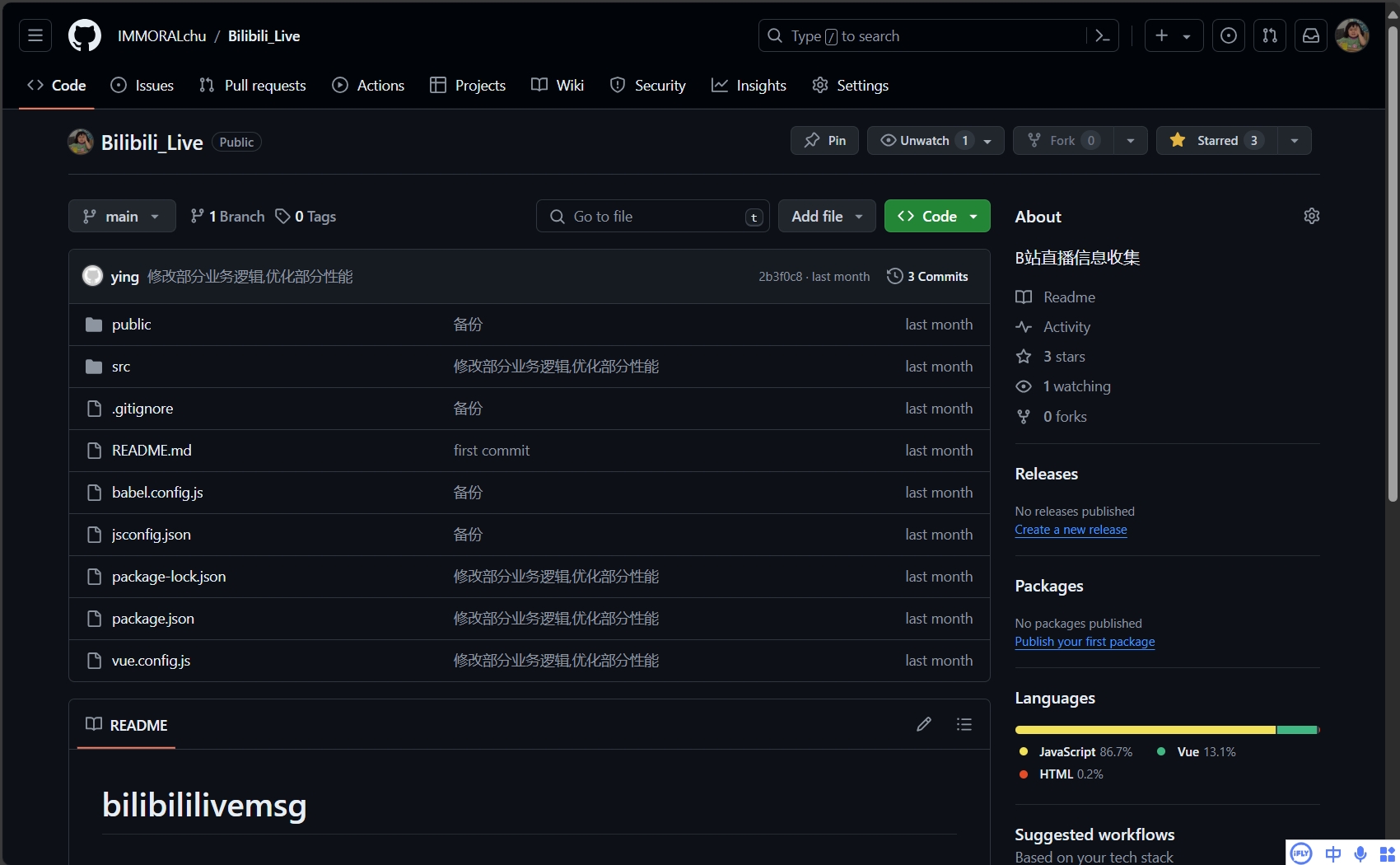Image resolution: width=1400 pixels, height=865 pixels.
Task: Switch to the Projects tab
Action: point(468,85)
